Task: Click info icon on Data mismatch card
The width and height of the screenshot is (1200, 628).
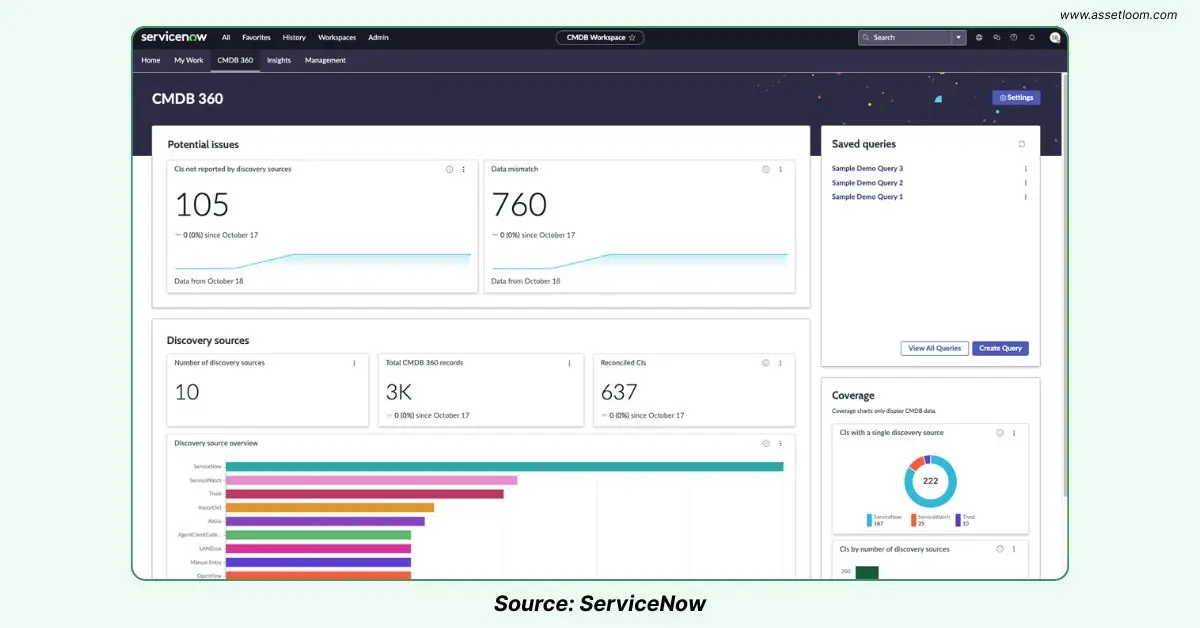Action: [766, 169]
